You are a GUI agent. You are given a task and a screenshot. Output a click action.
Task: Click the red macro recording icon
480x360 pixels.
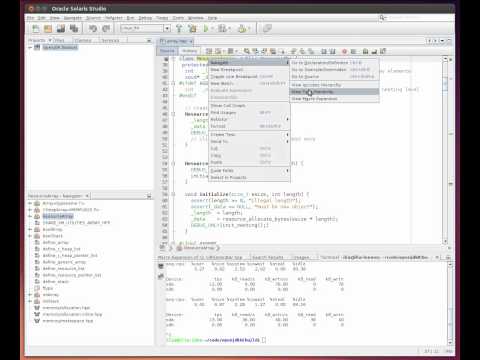click(344, 51)
